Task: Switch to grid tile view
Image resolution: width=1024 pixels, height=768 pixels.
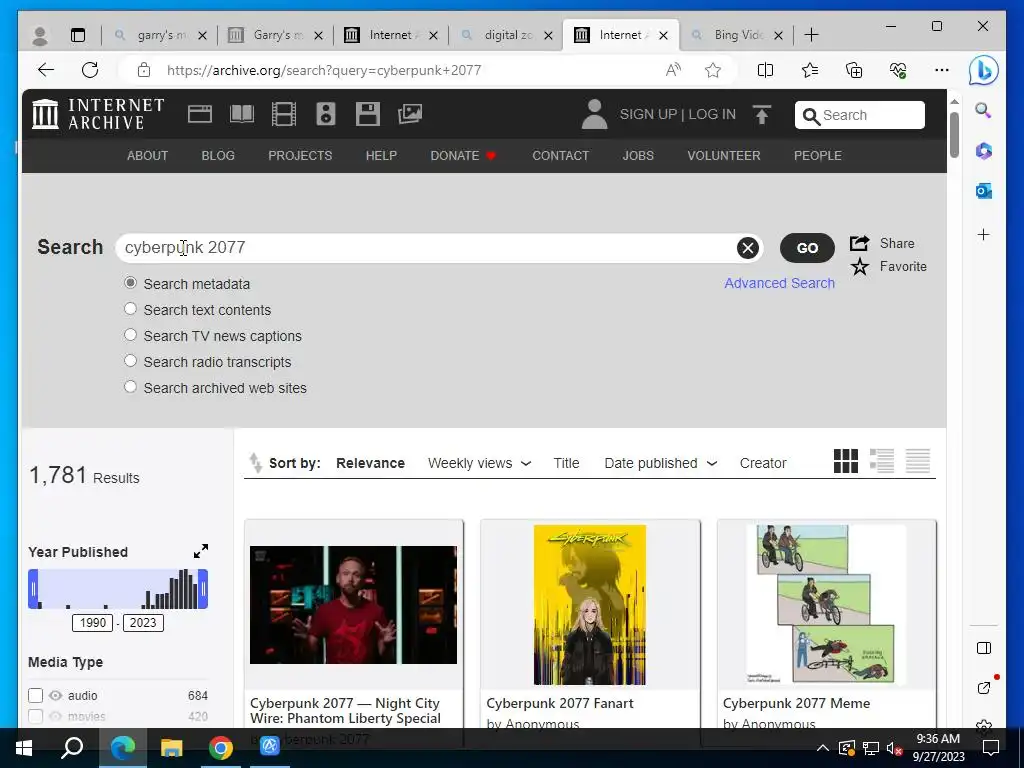Action: click(846, 461)
